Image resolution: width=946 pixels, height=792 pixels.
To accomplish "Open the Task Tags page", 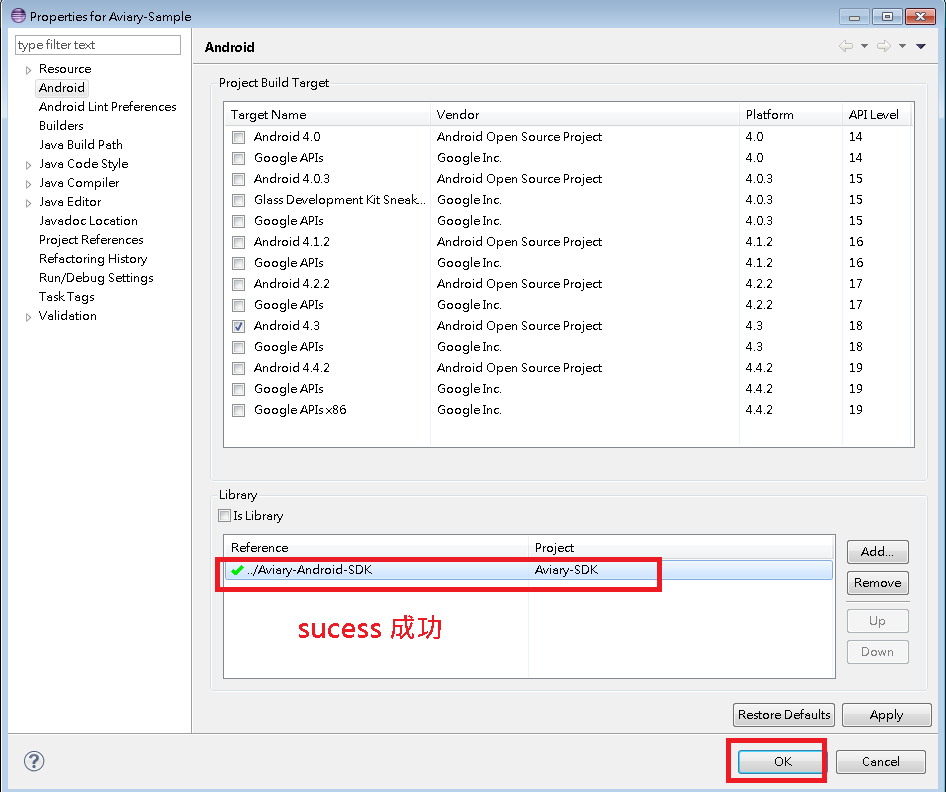I will [66, 297].
